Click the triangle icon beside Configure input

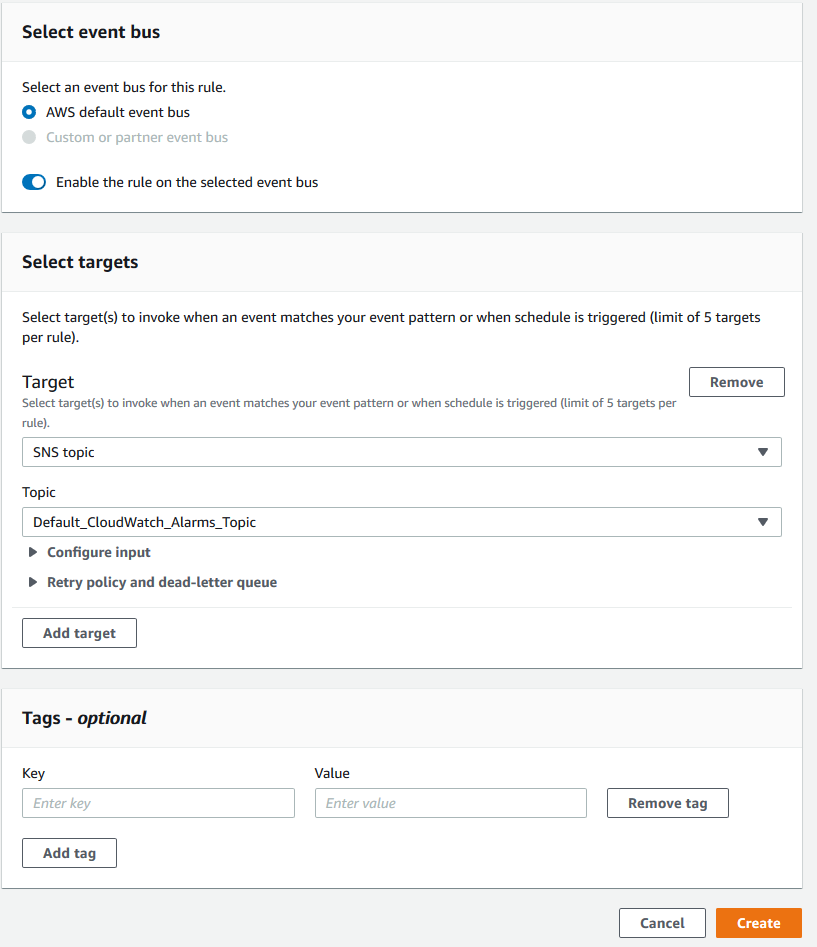(33, 552)
